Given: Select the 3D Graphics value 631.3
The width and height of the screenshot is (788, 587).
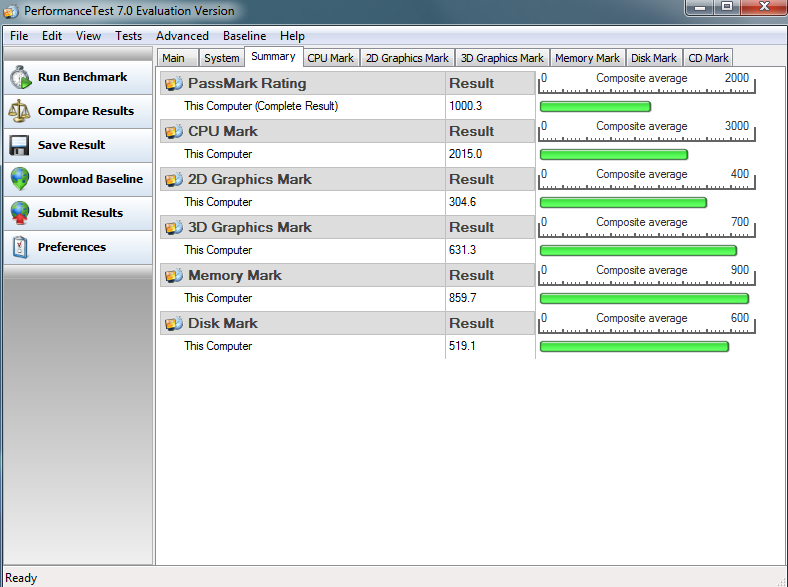Looking at the screenshot, I should click(x=462, y=250).
